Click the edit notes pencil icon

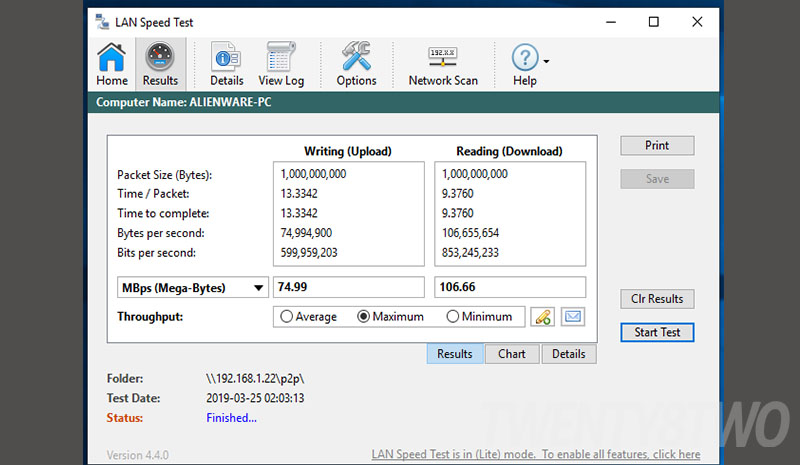(x=542, y=317)
